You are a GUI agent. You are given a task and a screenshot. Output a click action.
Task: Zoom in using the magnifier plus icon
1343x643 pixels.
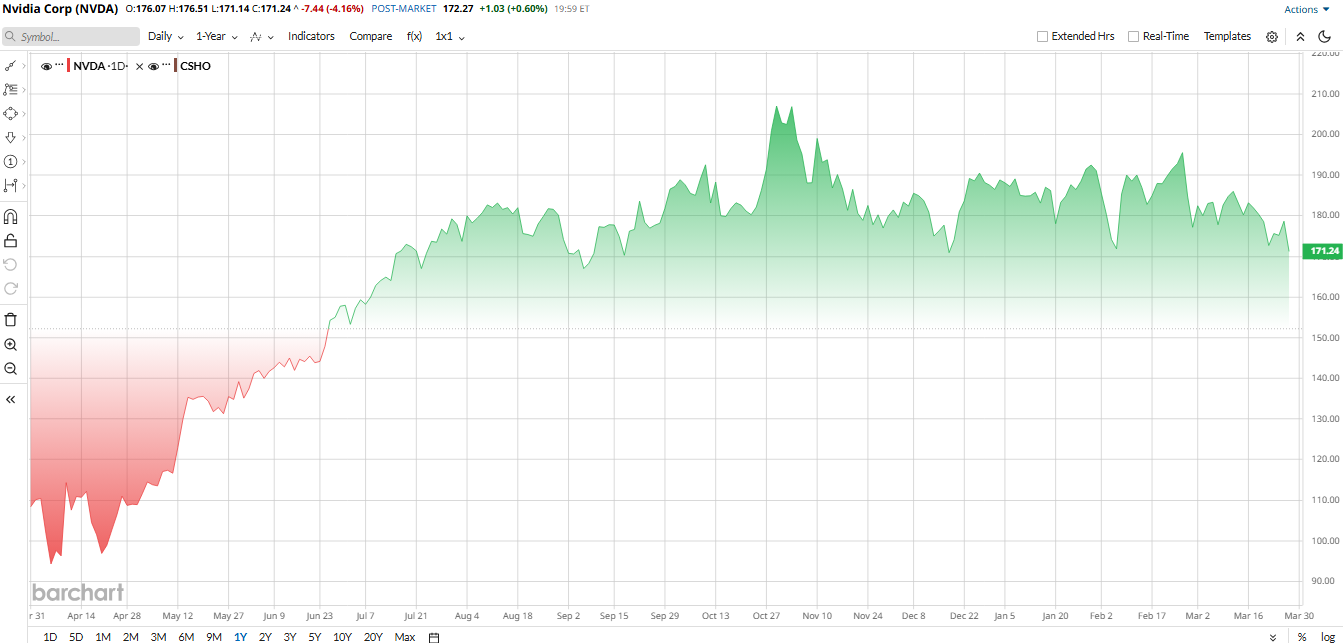click(10, 344)
